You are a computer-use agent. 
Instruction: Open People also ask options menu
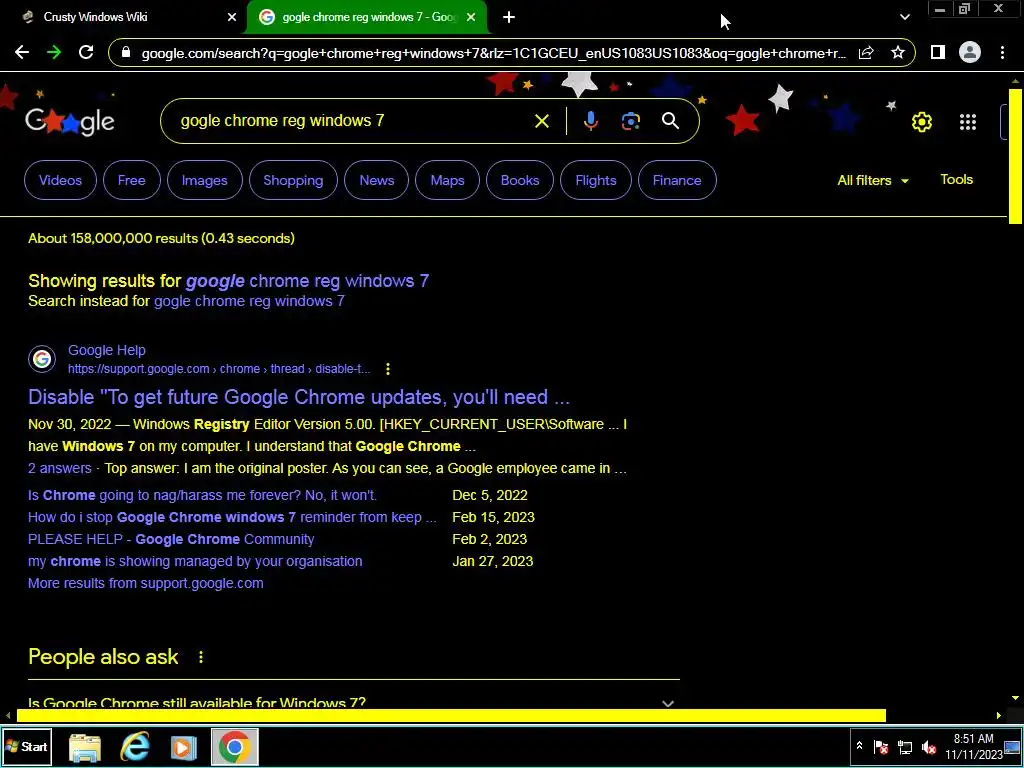(200, 657)
